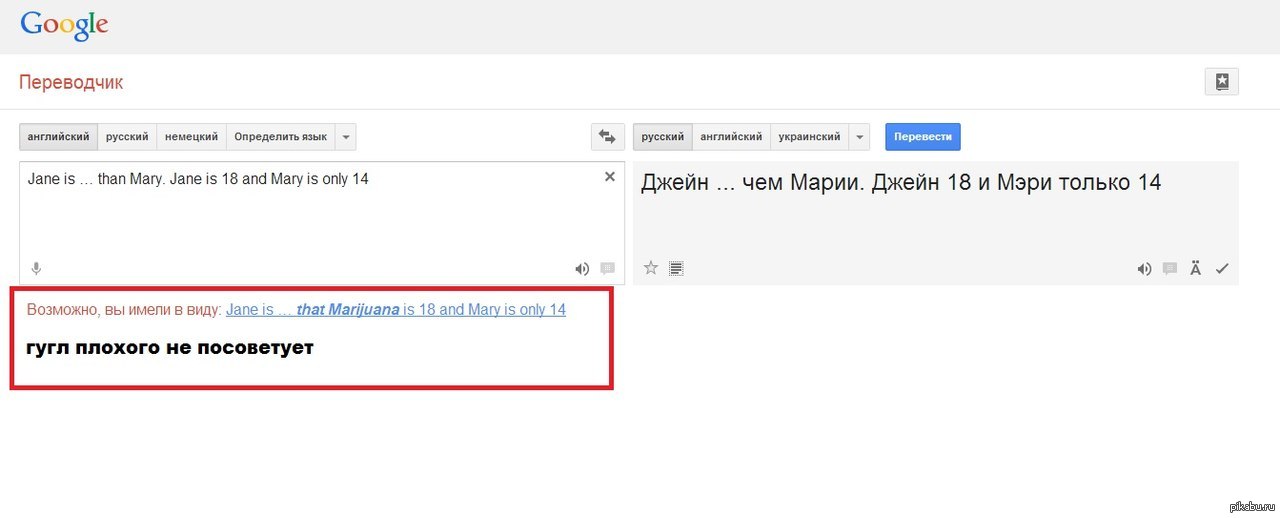1280x518 pixels.
Task: Select украинский as the target language
Action: [x=809, y=137]
